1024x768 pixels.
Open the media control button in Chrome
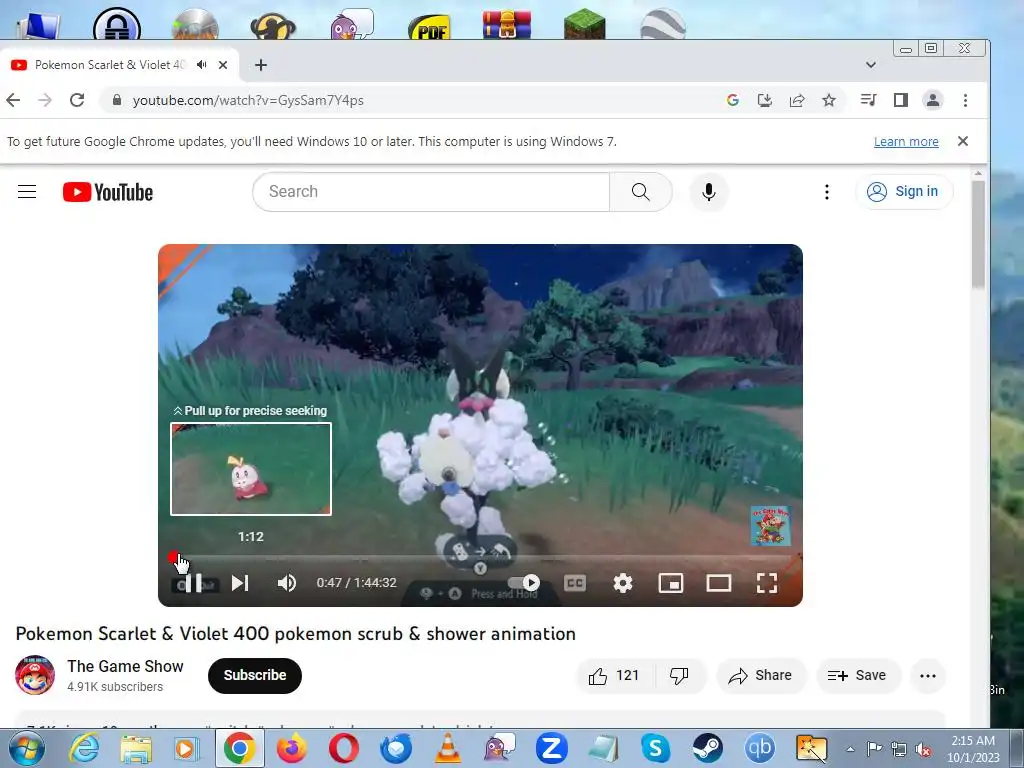tap(869, 100)
